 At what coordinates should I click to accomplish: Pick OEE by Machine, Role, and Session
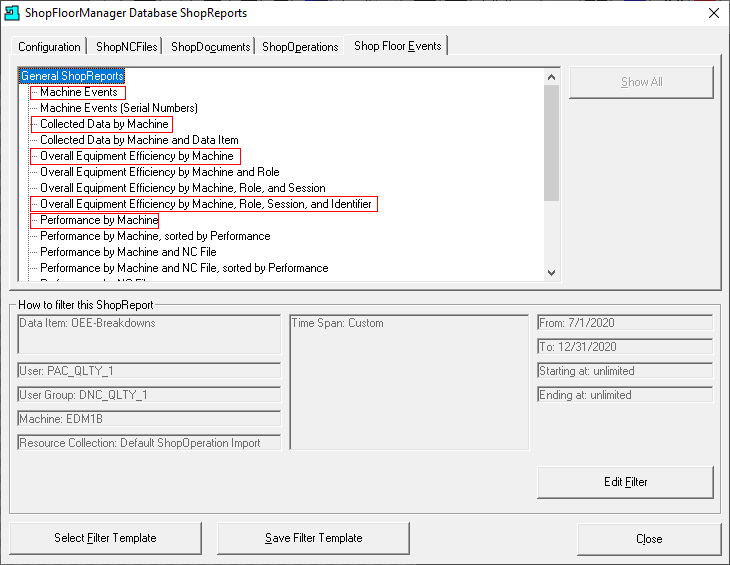pyautogui.click(x=183, y=188)
